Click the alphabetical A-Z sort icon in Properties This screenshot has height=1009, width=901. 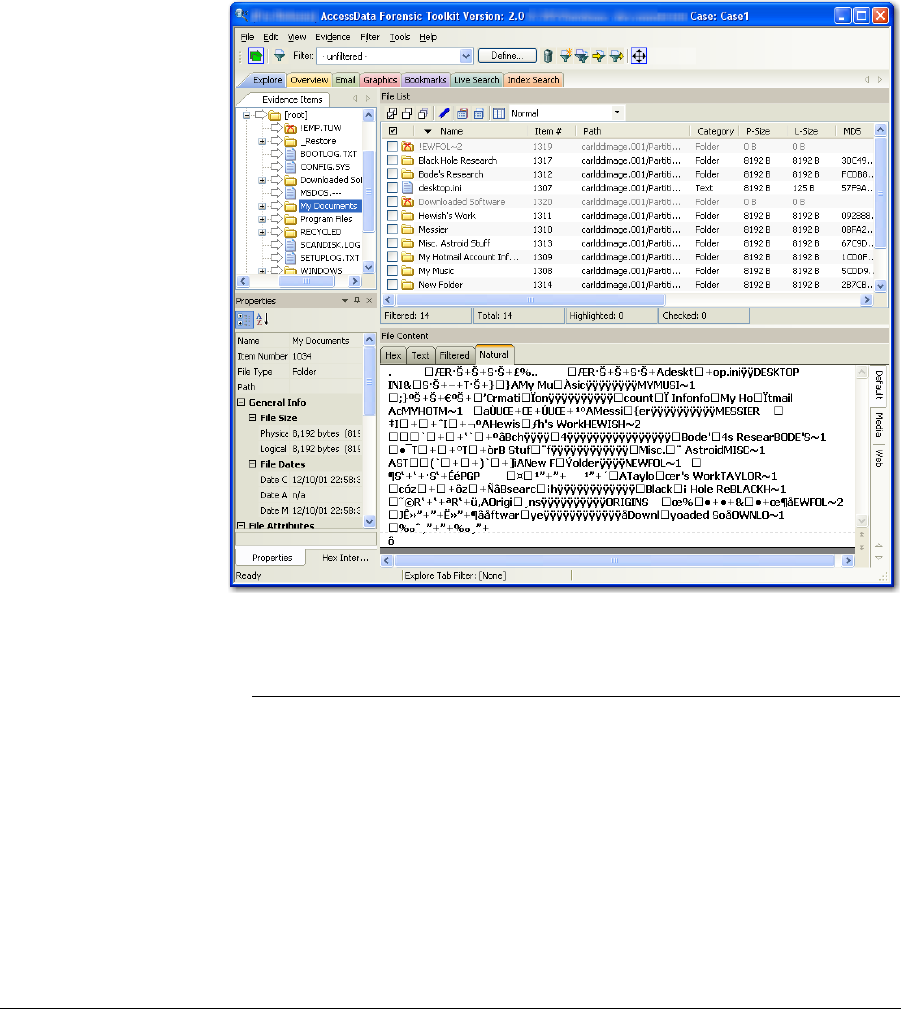pyautogui.click(x=262, y=319)
